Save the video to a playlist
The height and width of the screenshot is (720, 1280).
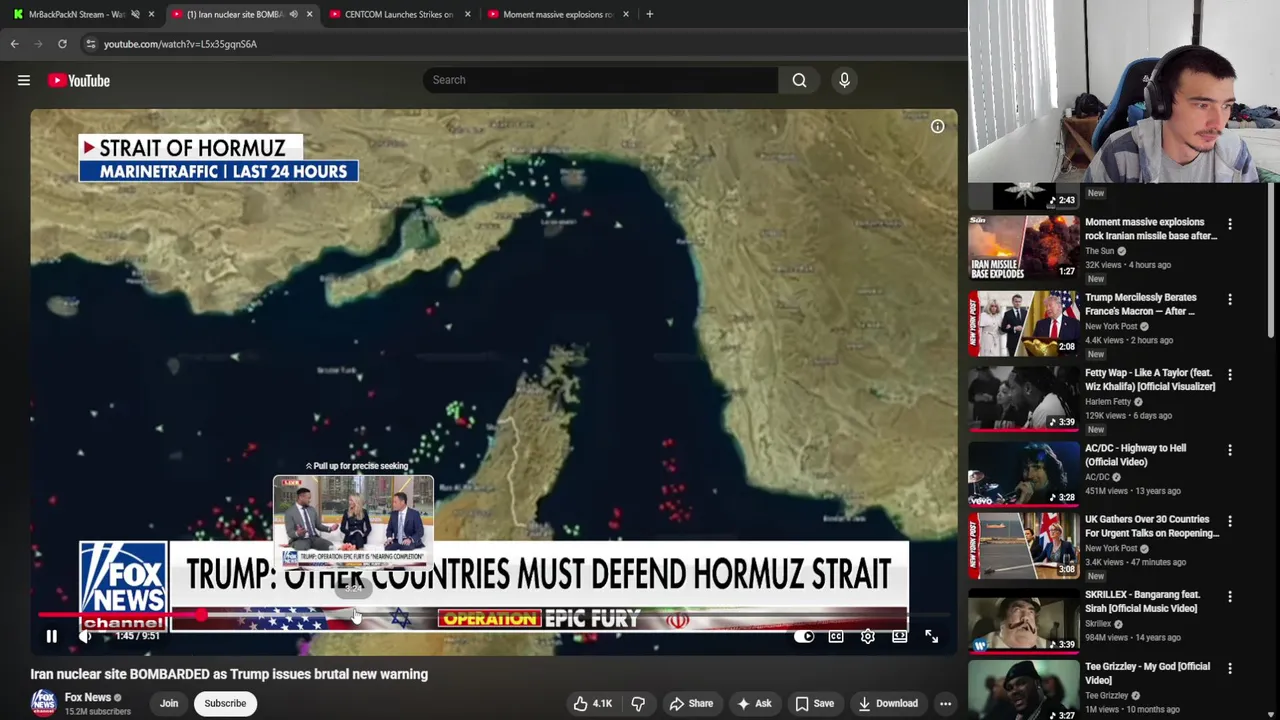815,704
